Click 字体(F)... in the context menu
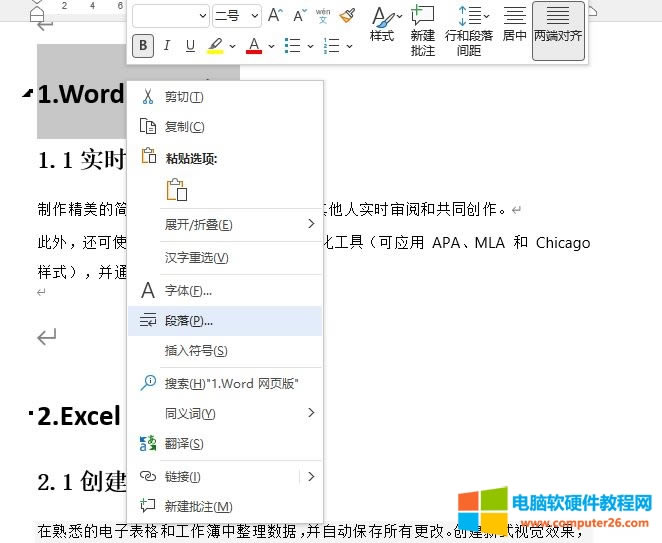Image resolution: width=662 pixels, height=543 pixels. point(187,291)
